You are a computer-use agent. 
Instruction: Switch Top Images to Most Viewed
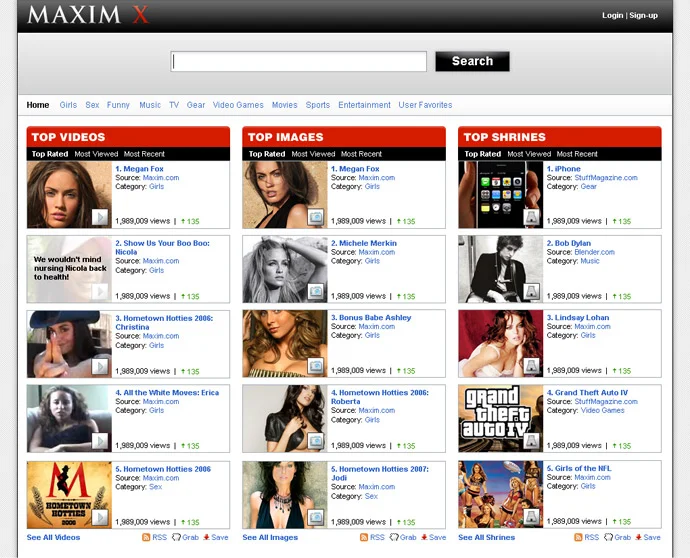pyautogui.click(x=313, y=154)
